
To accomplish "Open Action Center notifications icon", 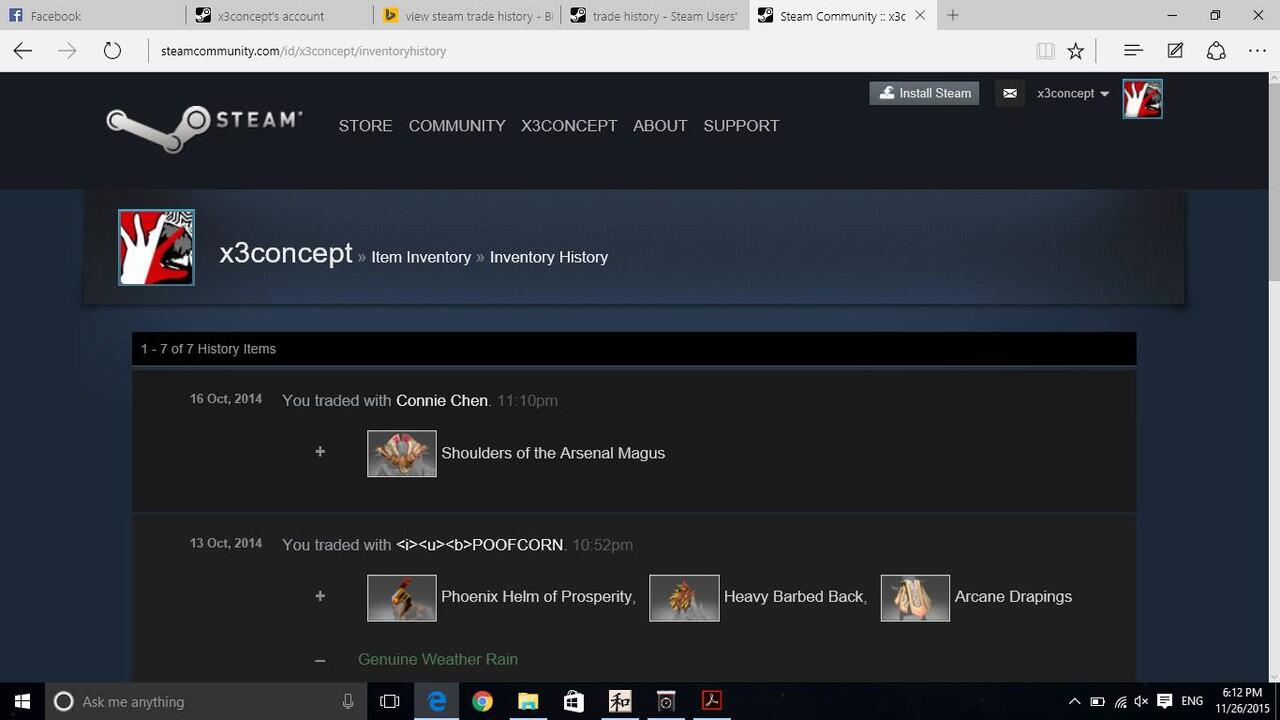I will pos(1165,701).
